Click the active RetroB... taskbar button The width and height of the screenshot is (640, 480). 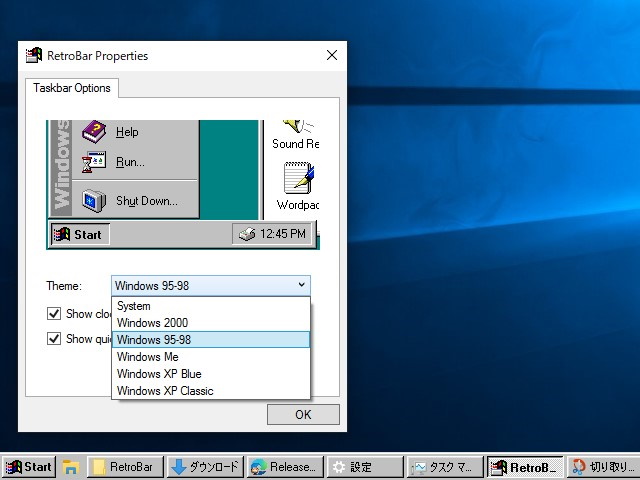click(525, 467)
